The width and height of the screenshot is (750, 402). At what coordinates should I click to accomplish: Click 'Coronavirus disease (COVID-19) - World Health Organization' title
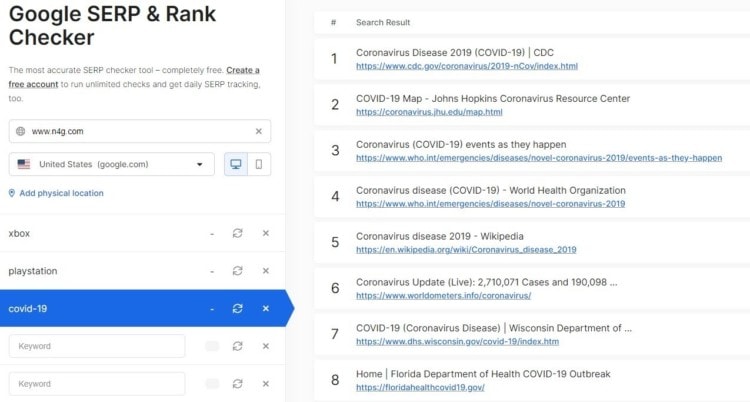tap(491, 190)
